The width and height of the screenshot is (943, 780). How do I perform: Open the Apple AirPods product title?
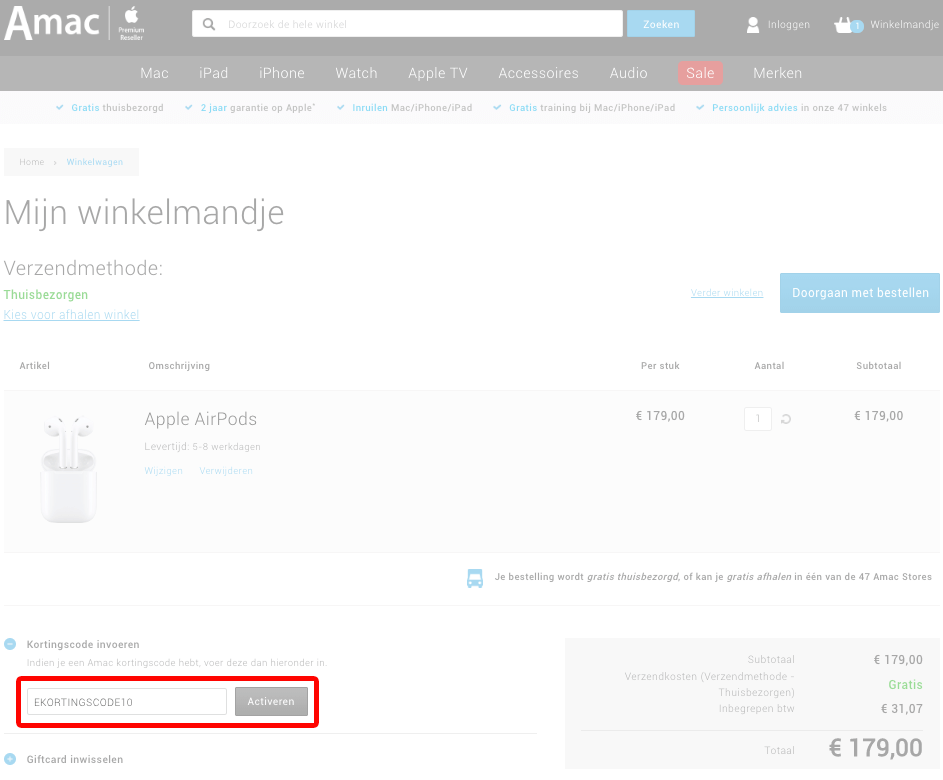(x=200, y=419)
